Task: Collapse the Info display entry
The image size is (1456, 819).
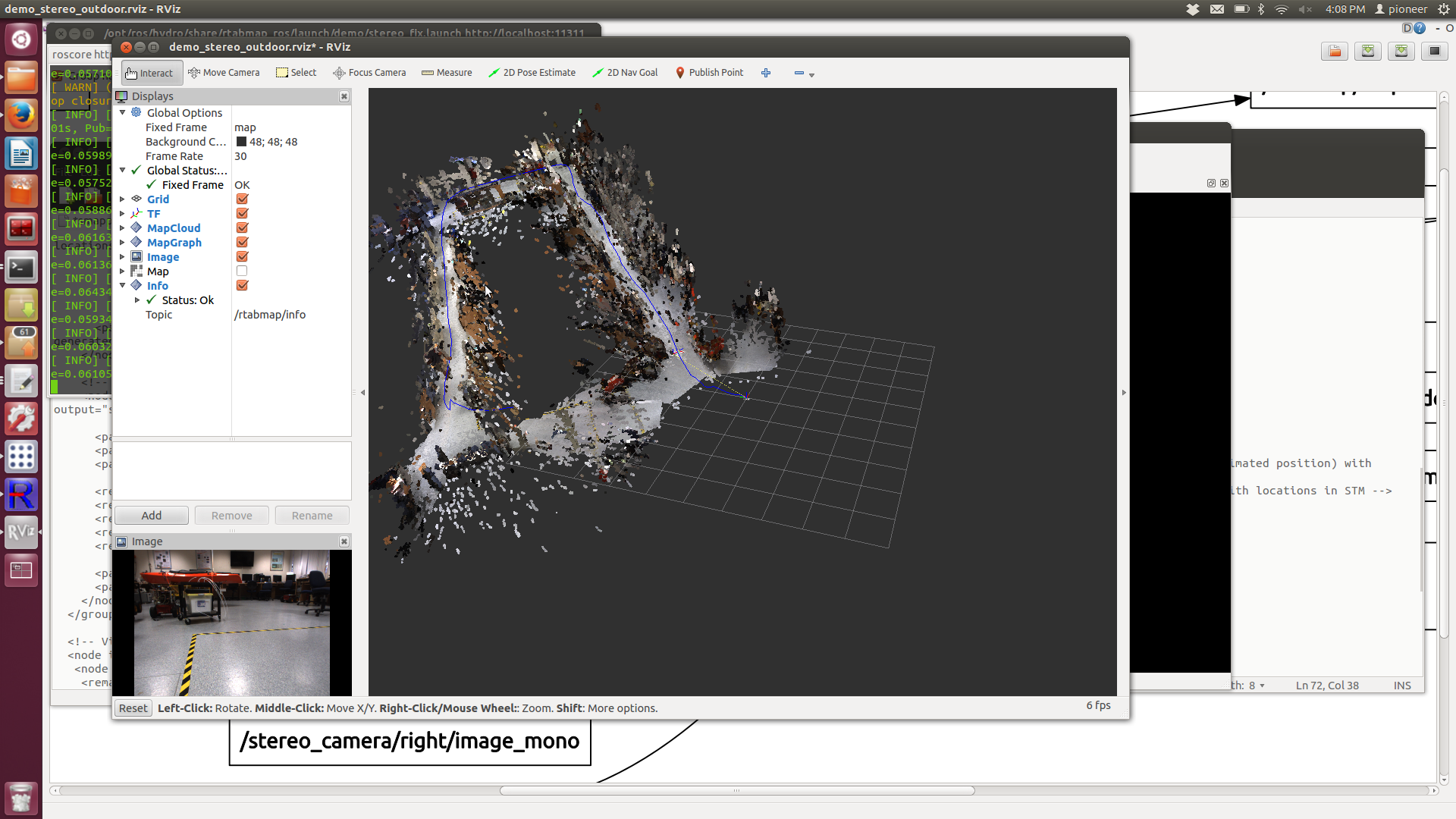Action: (122, 286)
